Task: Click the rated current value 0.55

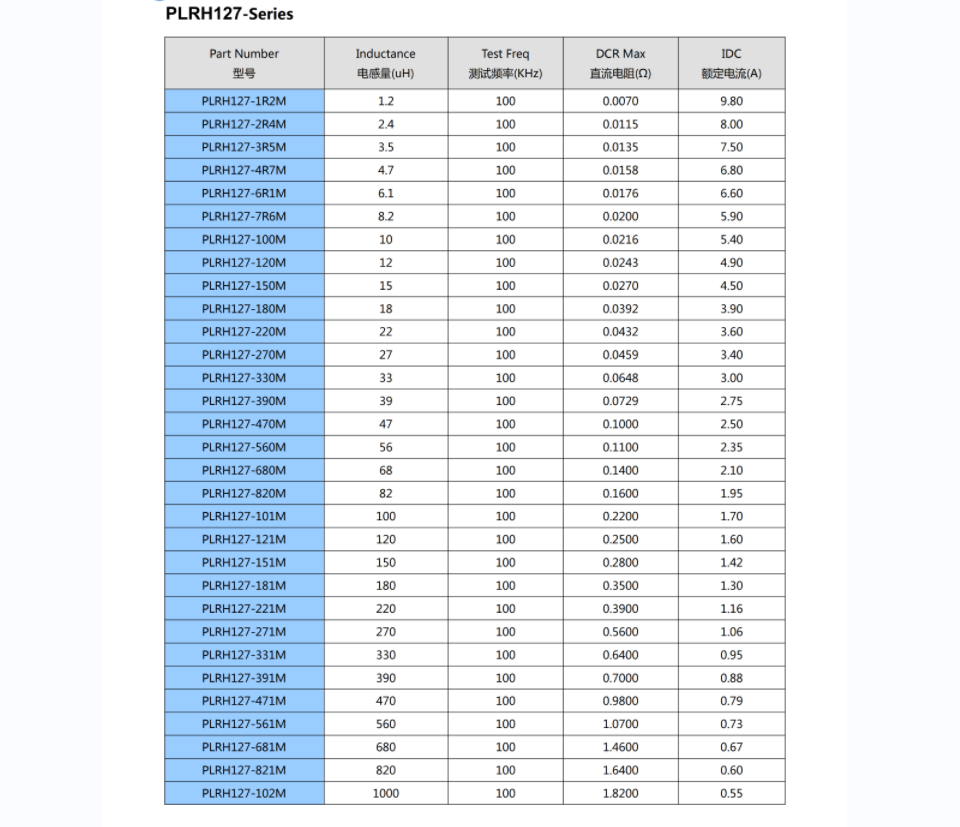Action: 731,794
